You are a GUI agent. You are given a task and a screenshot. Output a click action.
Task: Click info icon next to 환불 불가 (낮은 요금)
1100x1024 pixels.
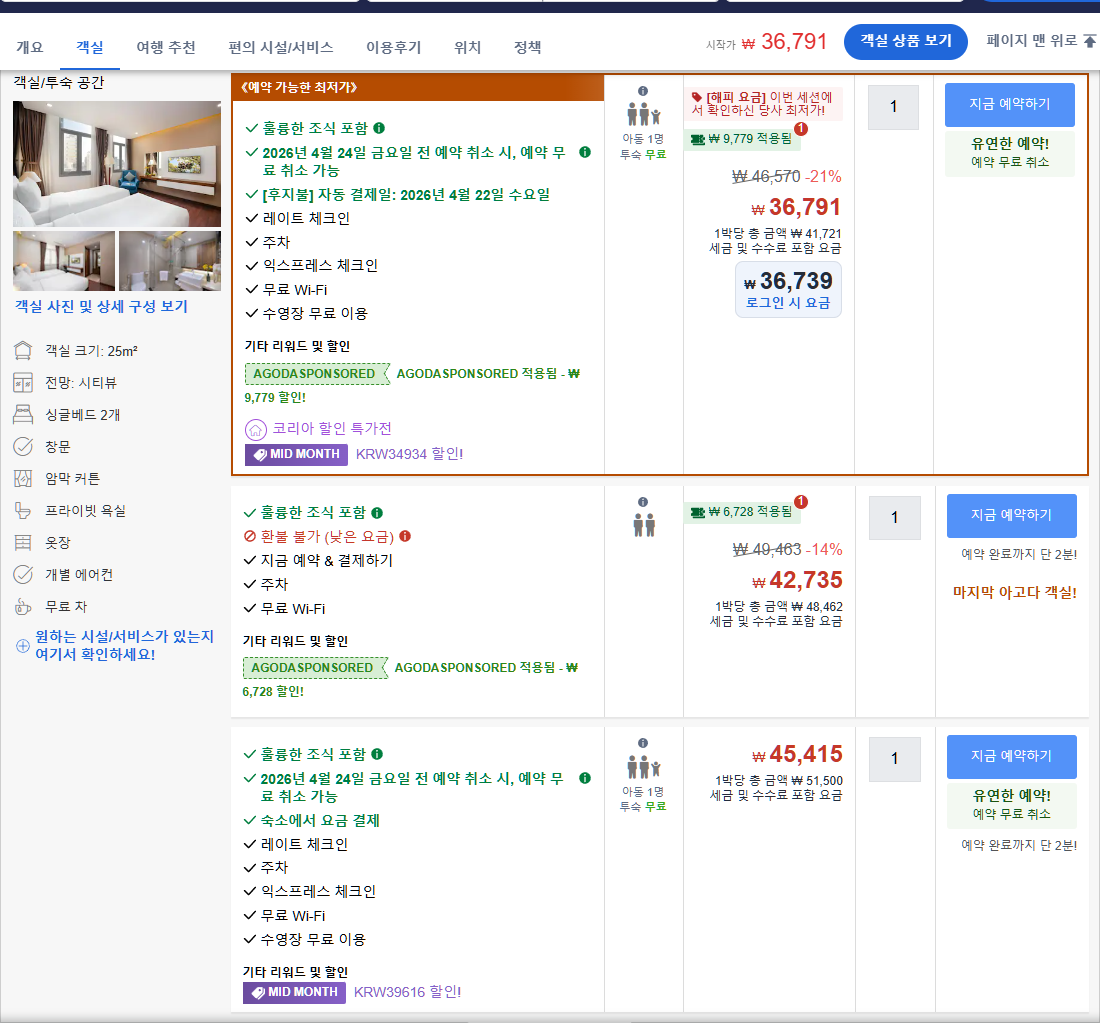[x=405, y=537]
